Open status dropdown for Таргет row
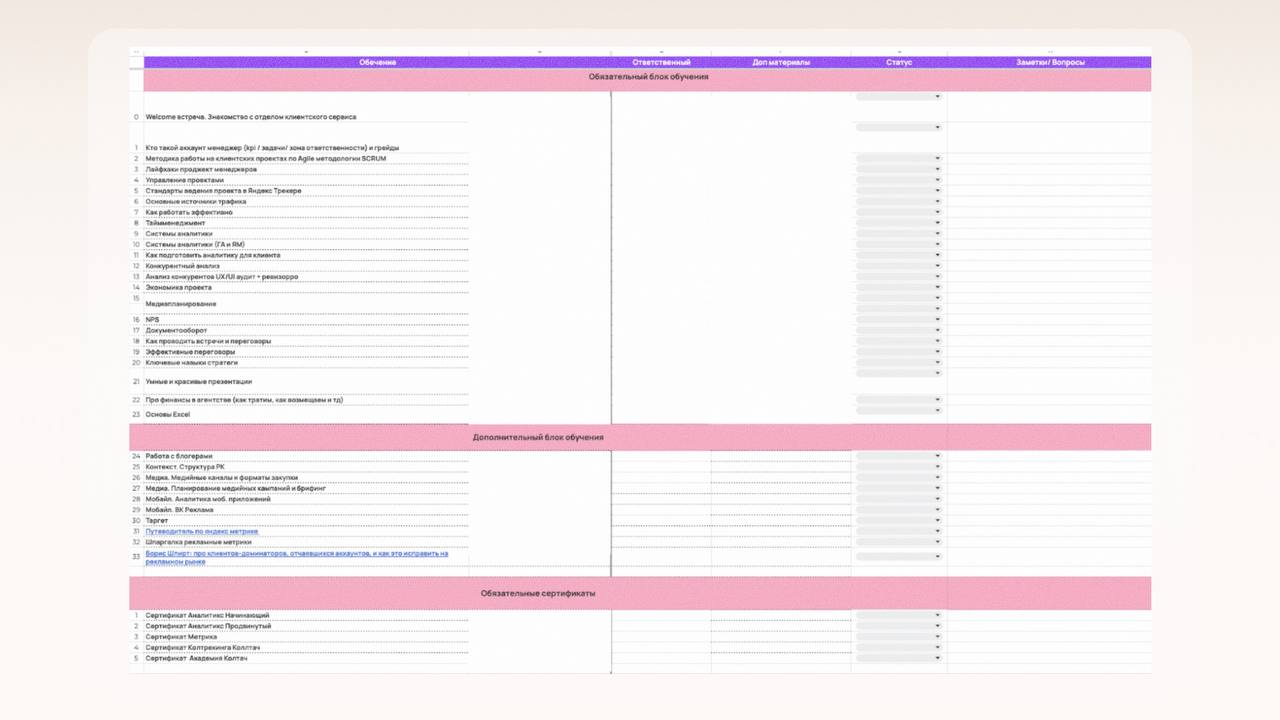 (898, 521)
